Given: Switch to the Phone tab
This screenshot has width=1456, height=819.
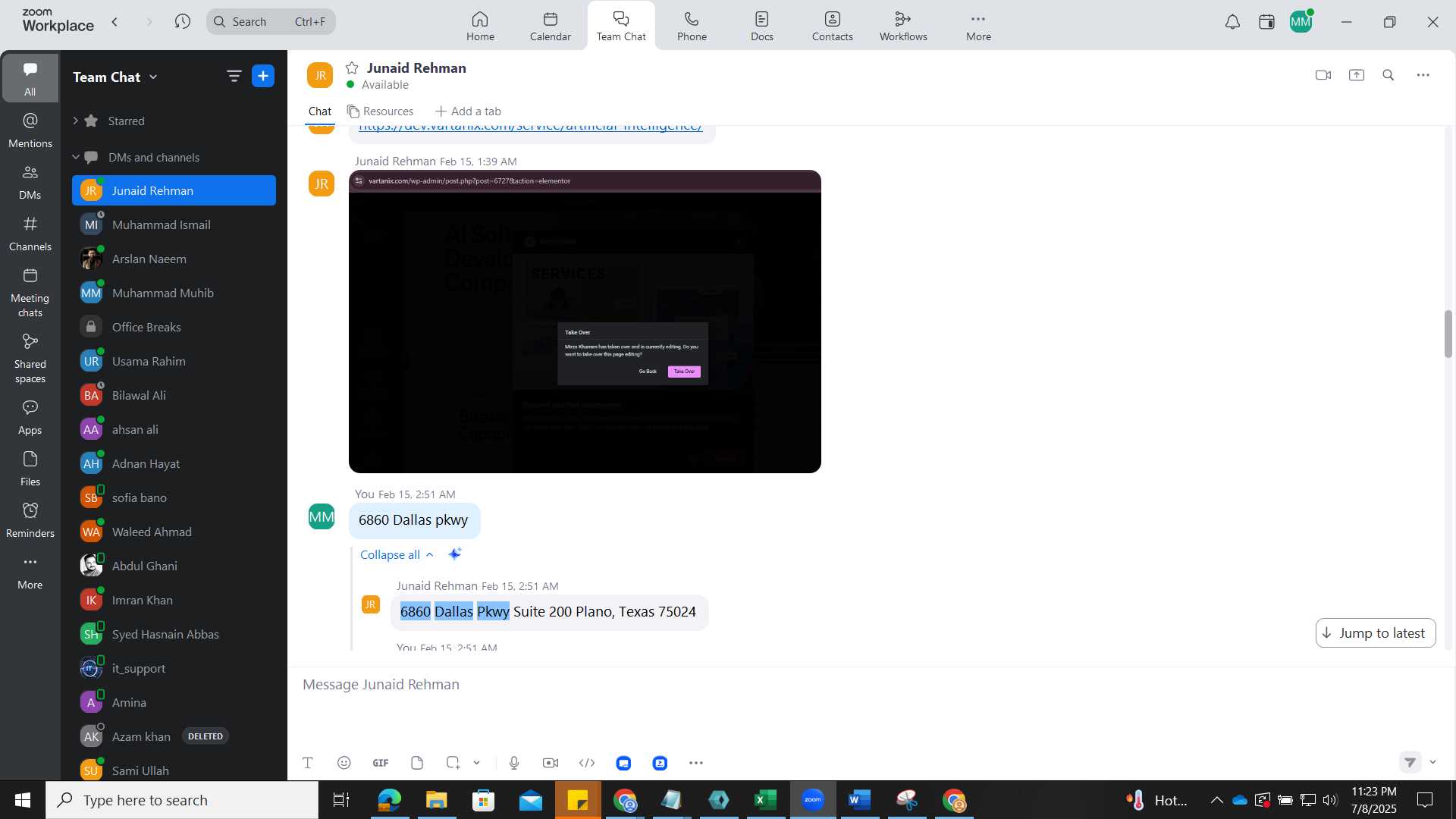Looking at the screenshot, I should click(692, 26).
